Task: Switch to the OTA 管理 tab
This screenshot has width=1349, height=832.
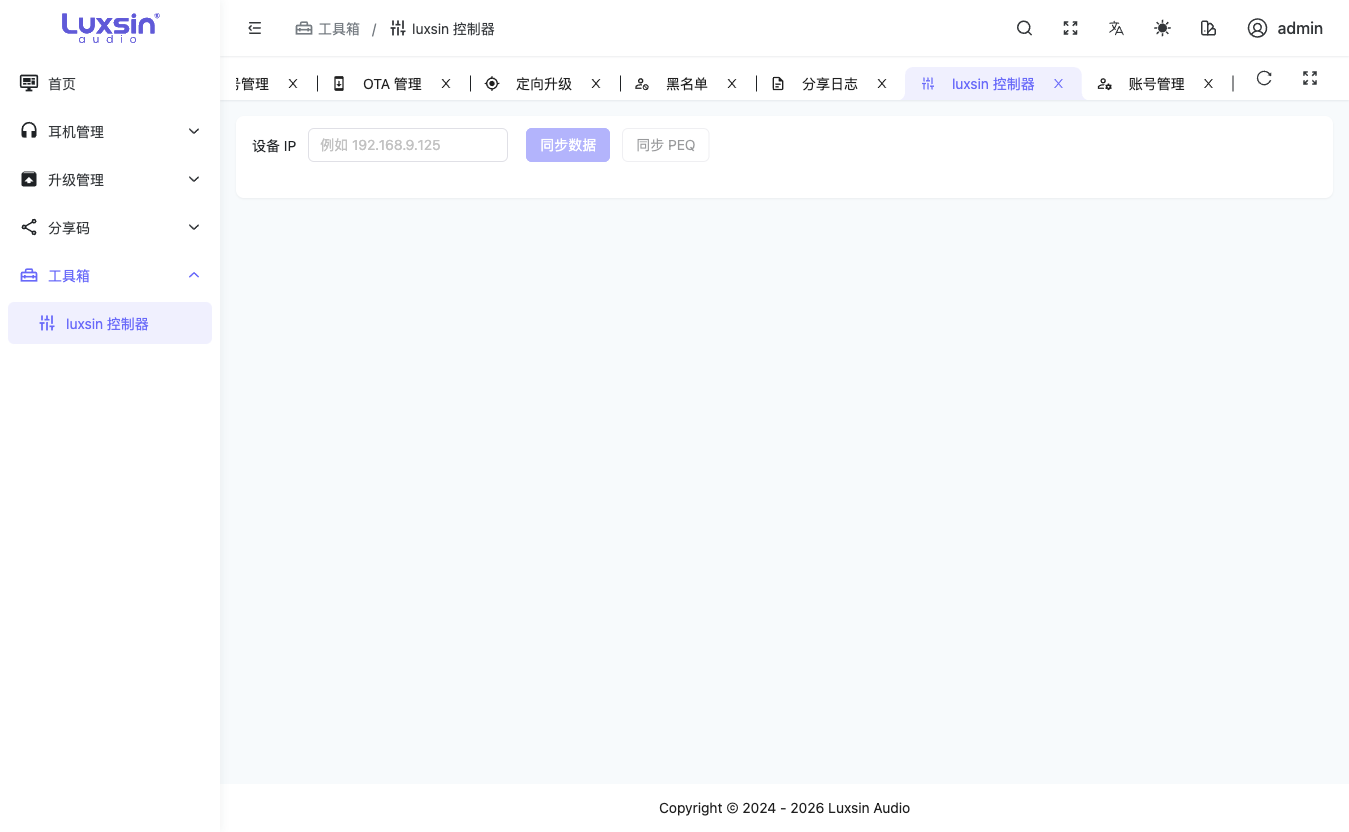Action: (391, 84)
